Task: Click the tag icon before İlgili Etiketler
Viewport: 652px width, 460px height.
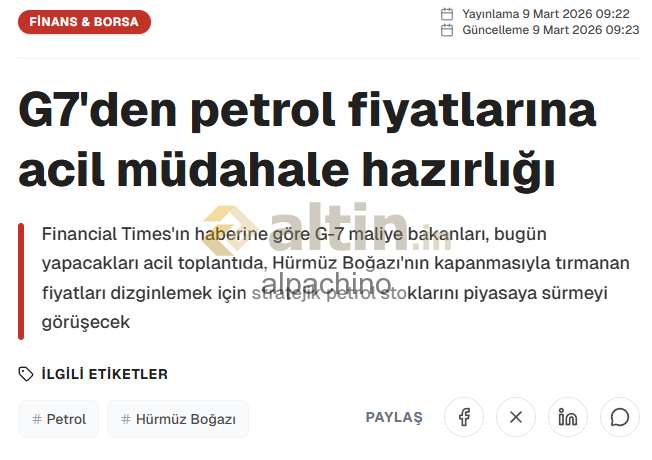Action: tap(26, 374)
